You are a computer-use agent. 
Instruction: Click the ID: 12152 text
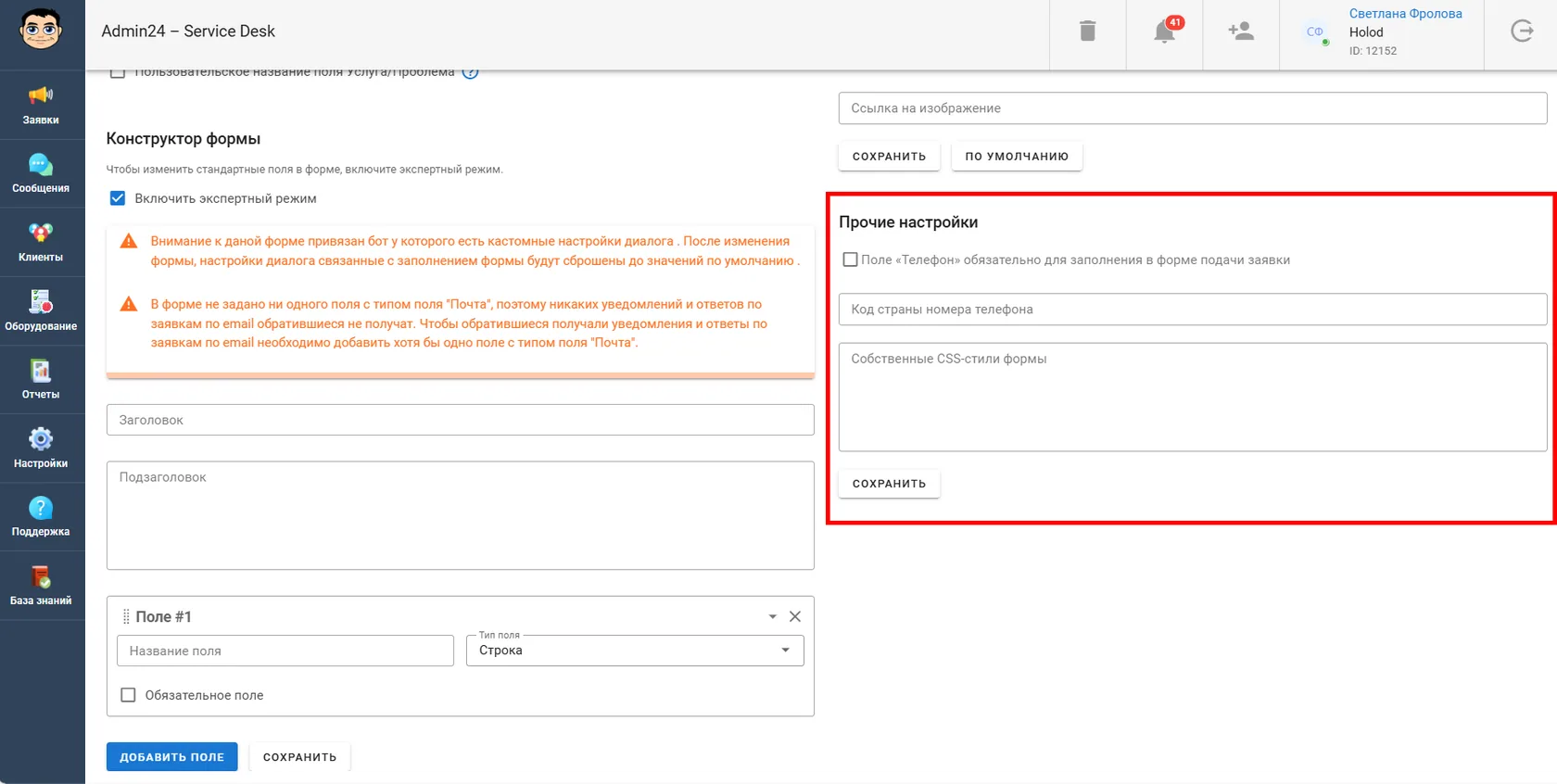pyautogui.click(x=1373, y=51)
